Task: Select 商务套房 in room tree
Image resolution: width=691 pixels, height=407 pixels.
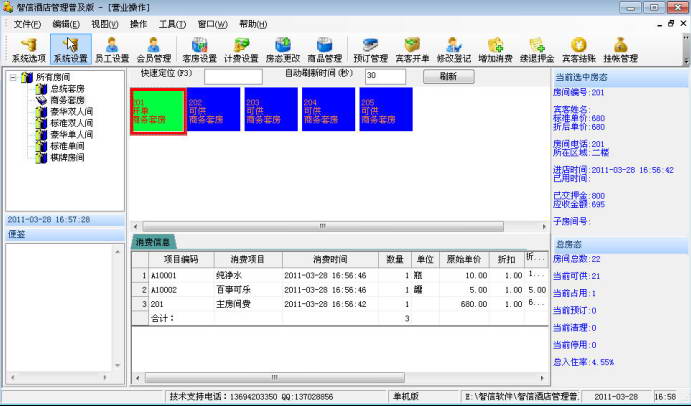Action: click(67, 100)
